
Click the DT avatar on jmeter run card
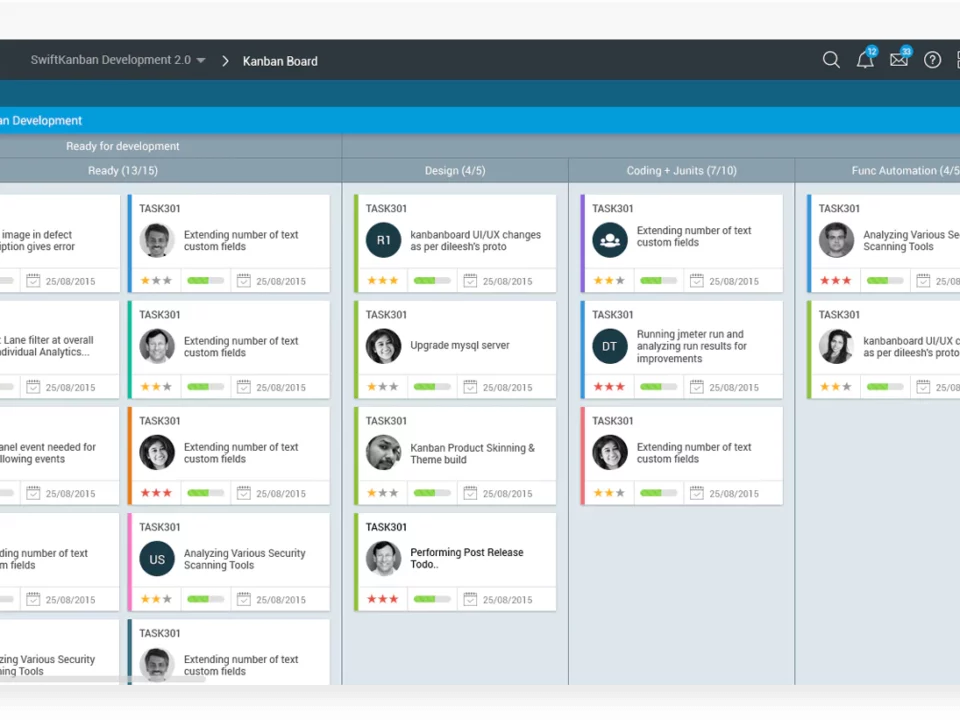(610, 346)
